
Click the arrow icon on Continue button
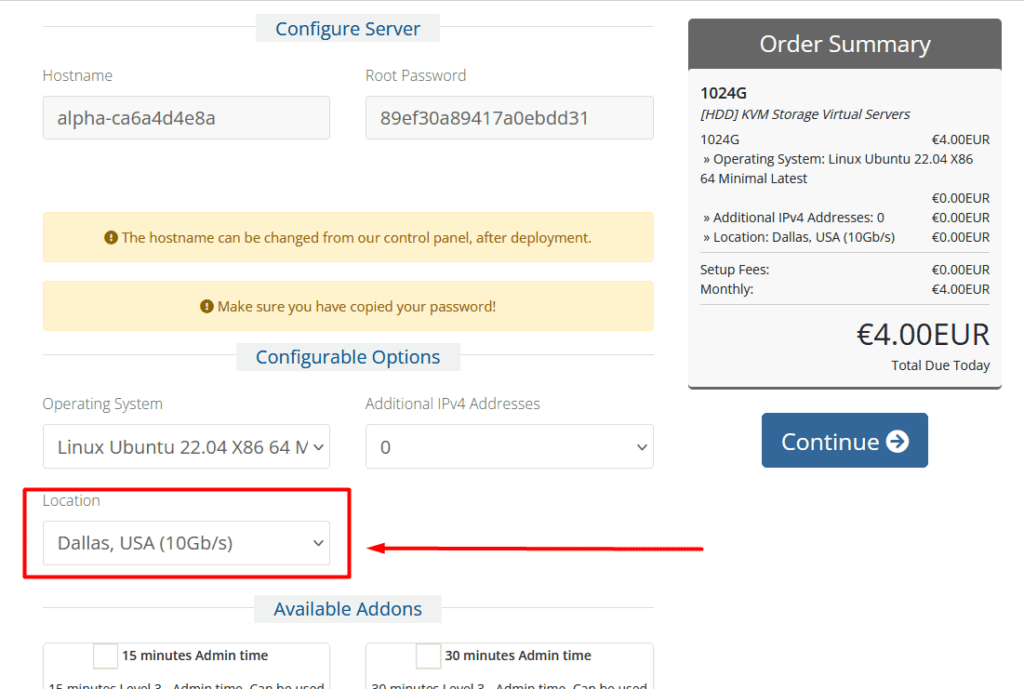click(x=897, y=441)
